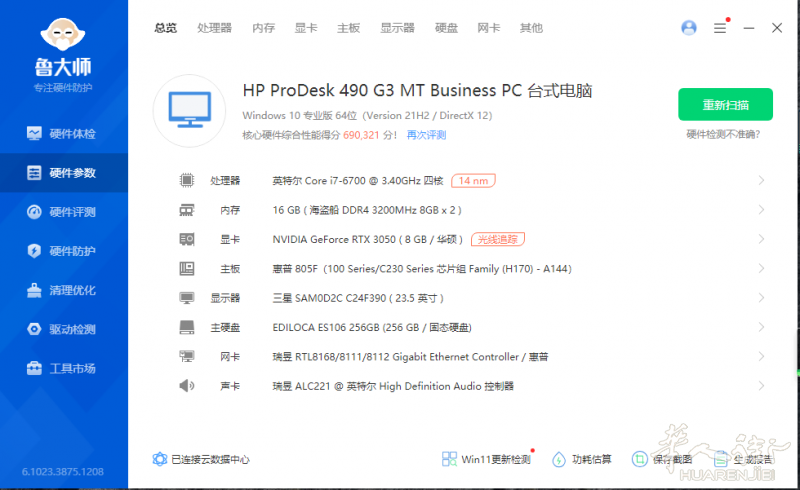The width and height of the screenshot is (800, 490).
Task: Click the DDR4 3200MHz memory text
Action: pos(367,210)
